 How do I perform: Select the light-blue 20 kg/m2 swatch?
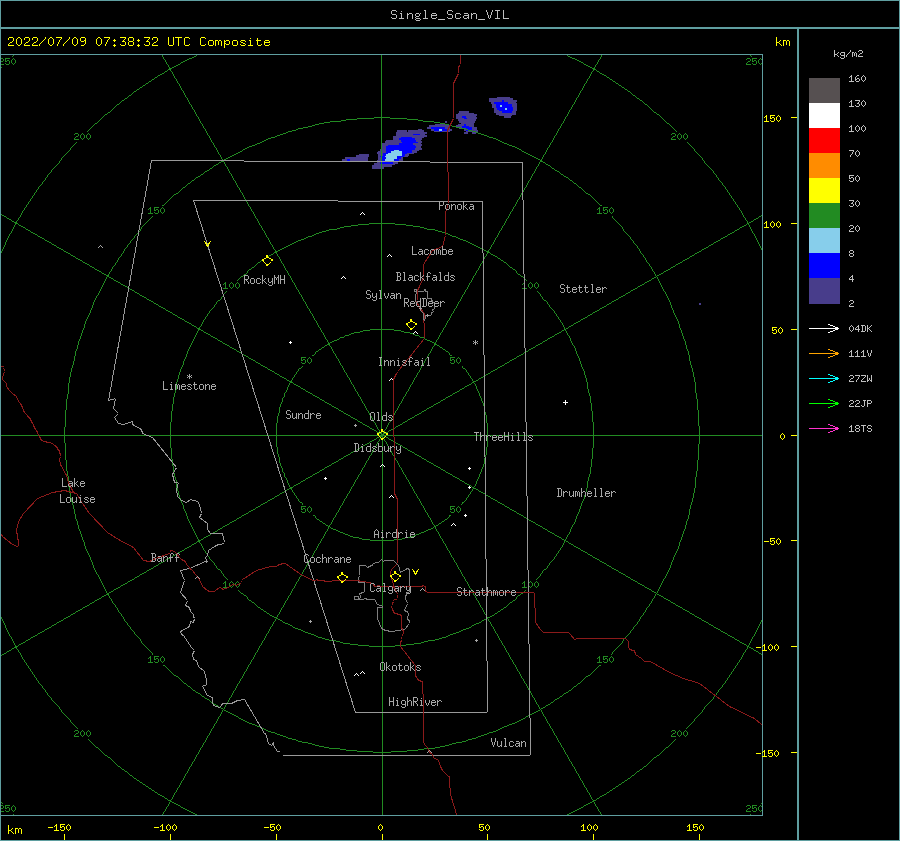coord(824,241)
